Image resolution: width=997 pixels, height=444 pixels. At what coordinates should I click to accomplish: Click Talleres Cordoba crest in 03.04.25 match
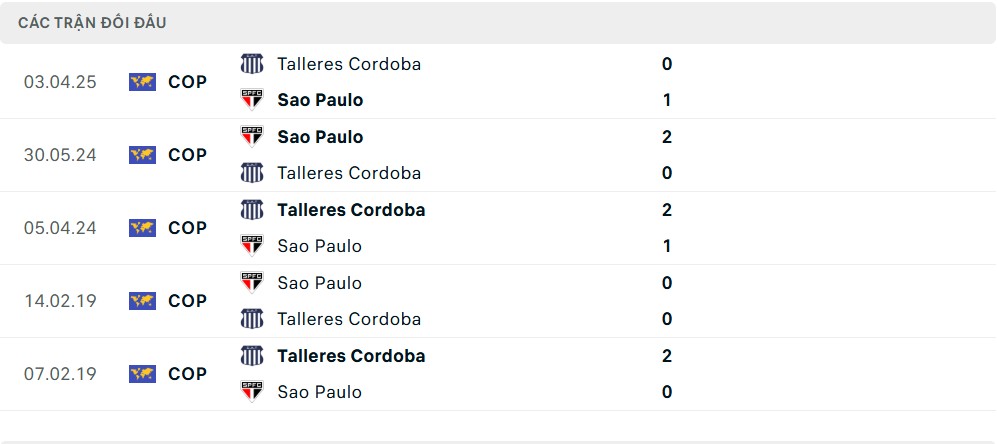252,64
